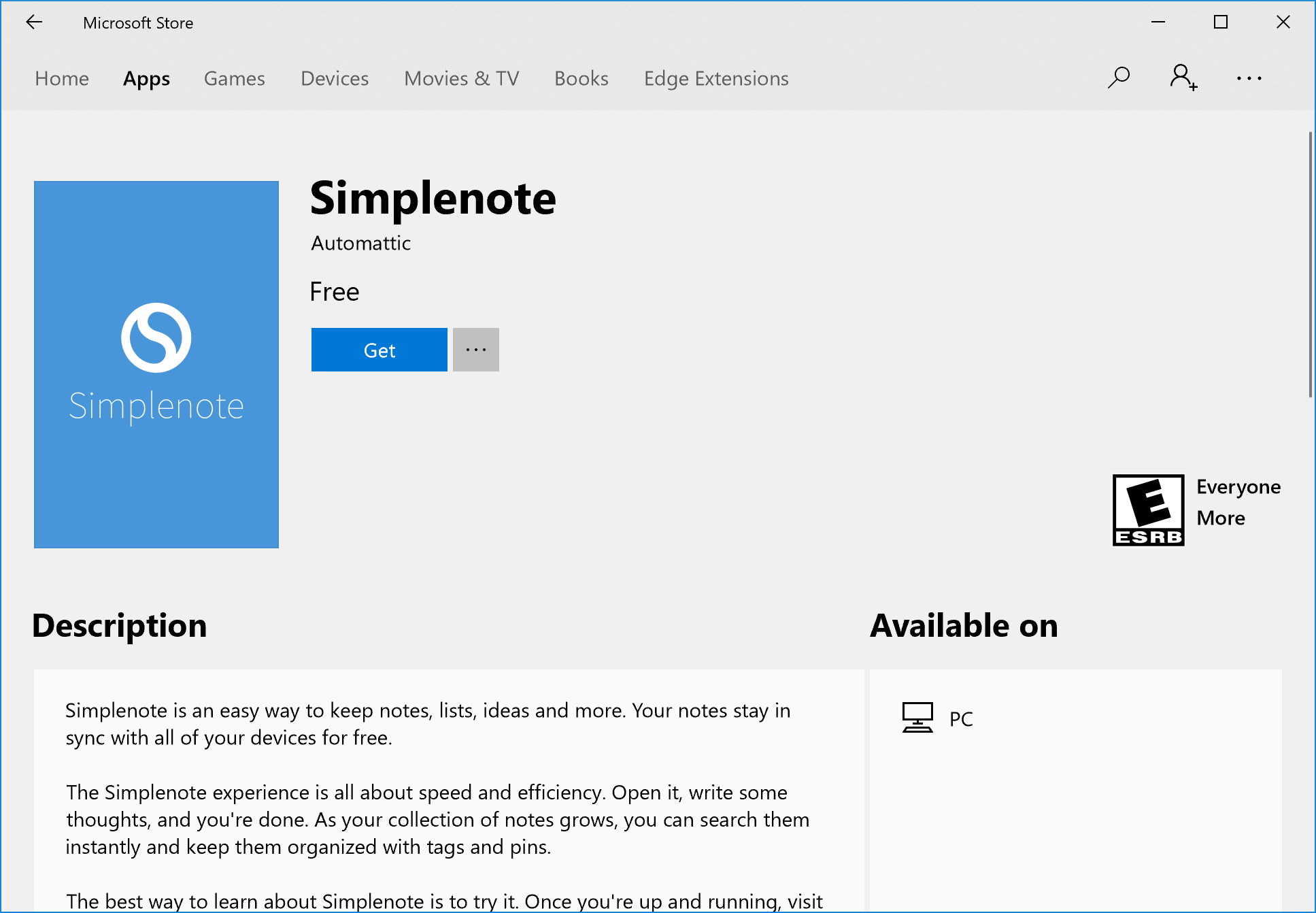1316x913 pixels.
Task: Click the sign-in user account icon
Action: [1182, 78]
